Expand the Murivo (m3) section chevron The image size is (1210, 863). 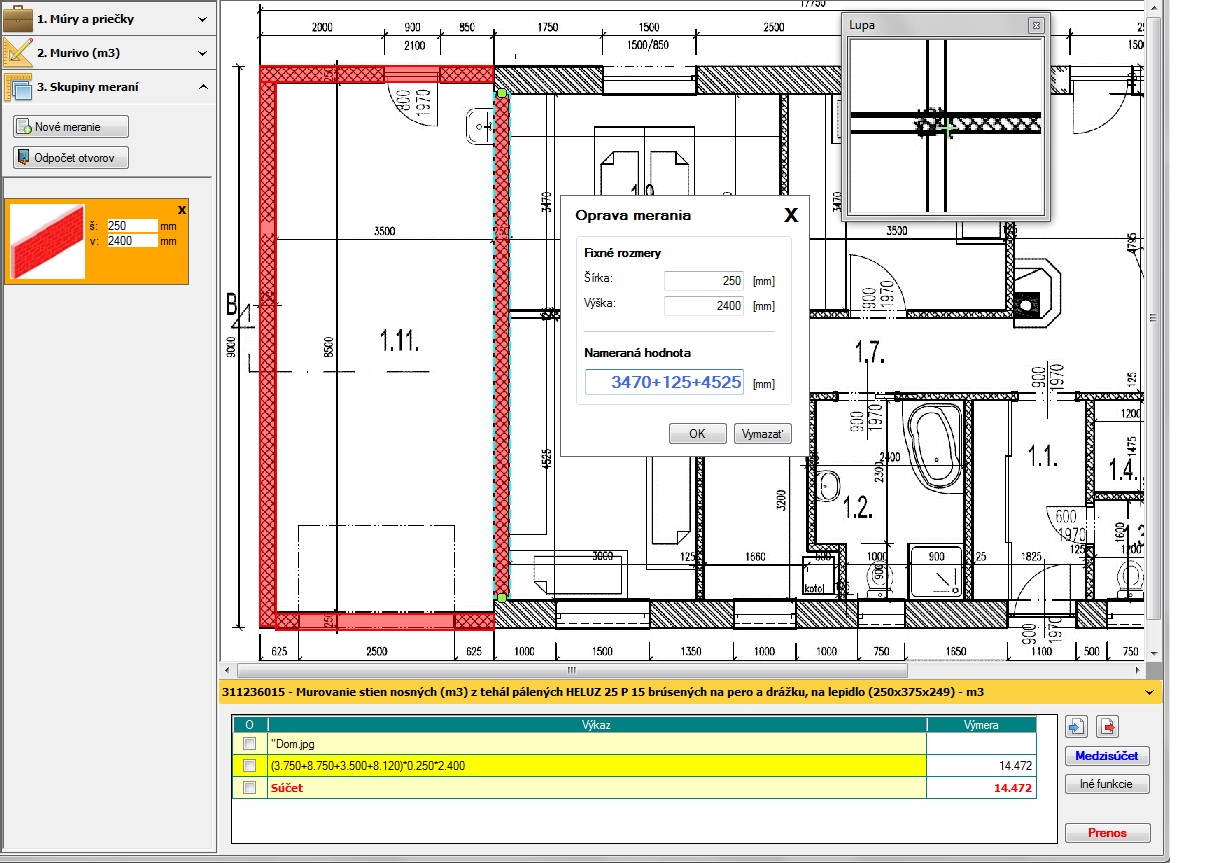click(x=203, y=53)
